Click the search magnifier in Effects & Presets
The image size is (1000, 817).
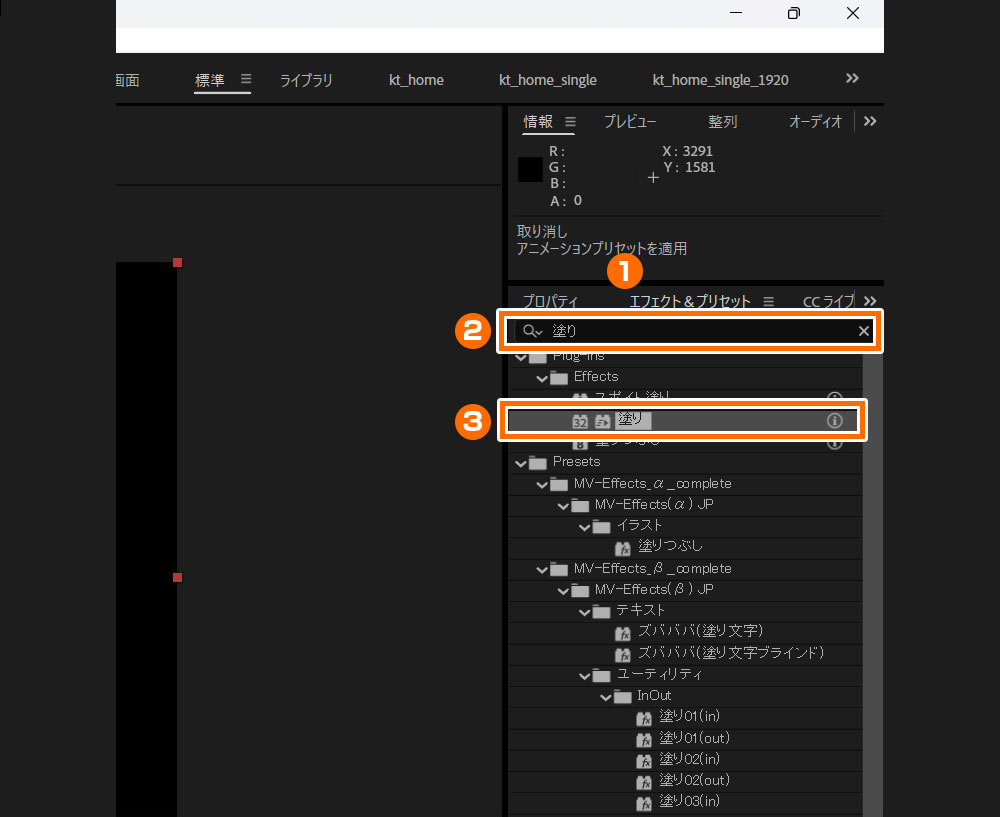coord(531,330)
